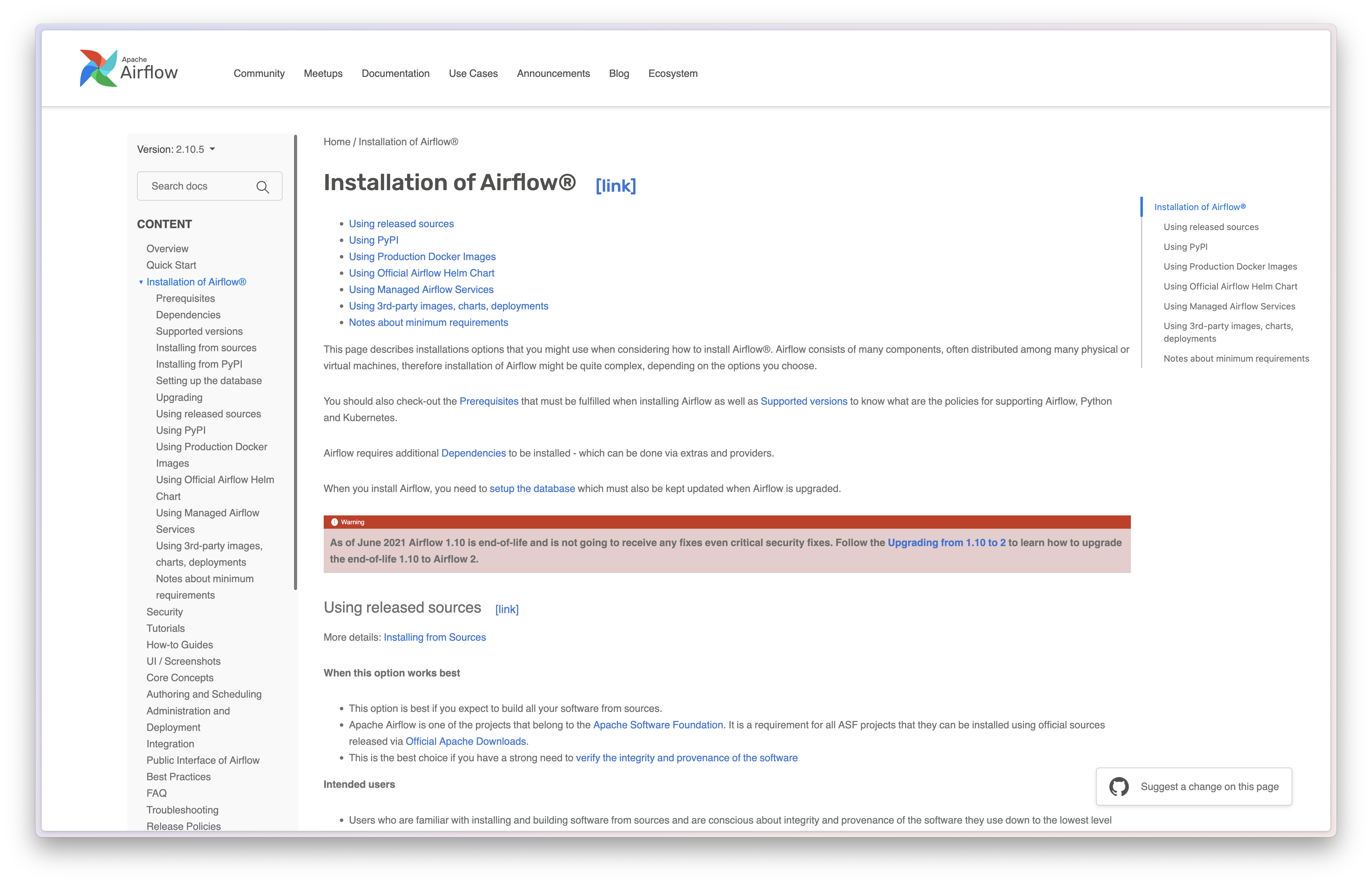Image resolution: width=1372 pixels, height=884 pixels.
Task: Select Overview in the sidebar
Action: click(167, 249)
